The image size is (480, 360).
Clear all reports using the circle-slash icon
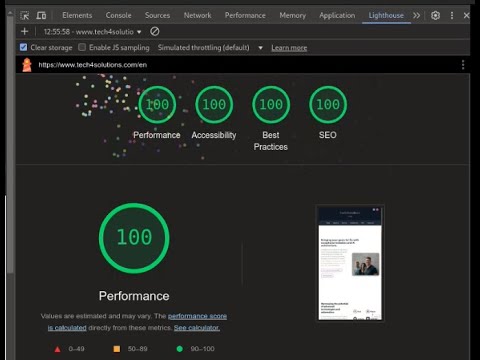(x=155, y=32)
